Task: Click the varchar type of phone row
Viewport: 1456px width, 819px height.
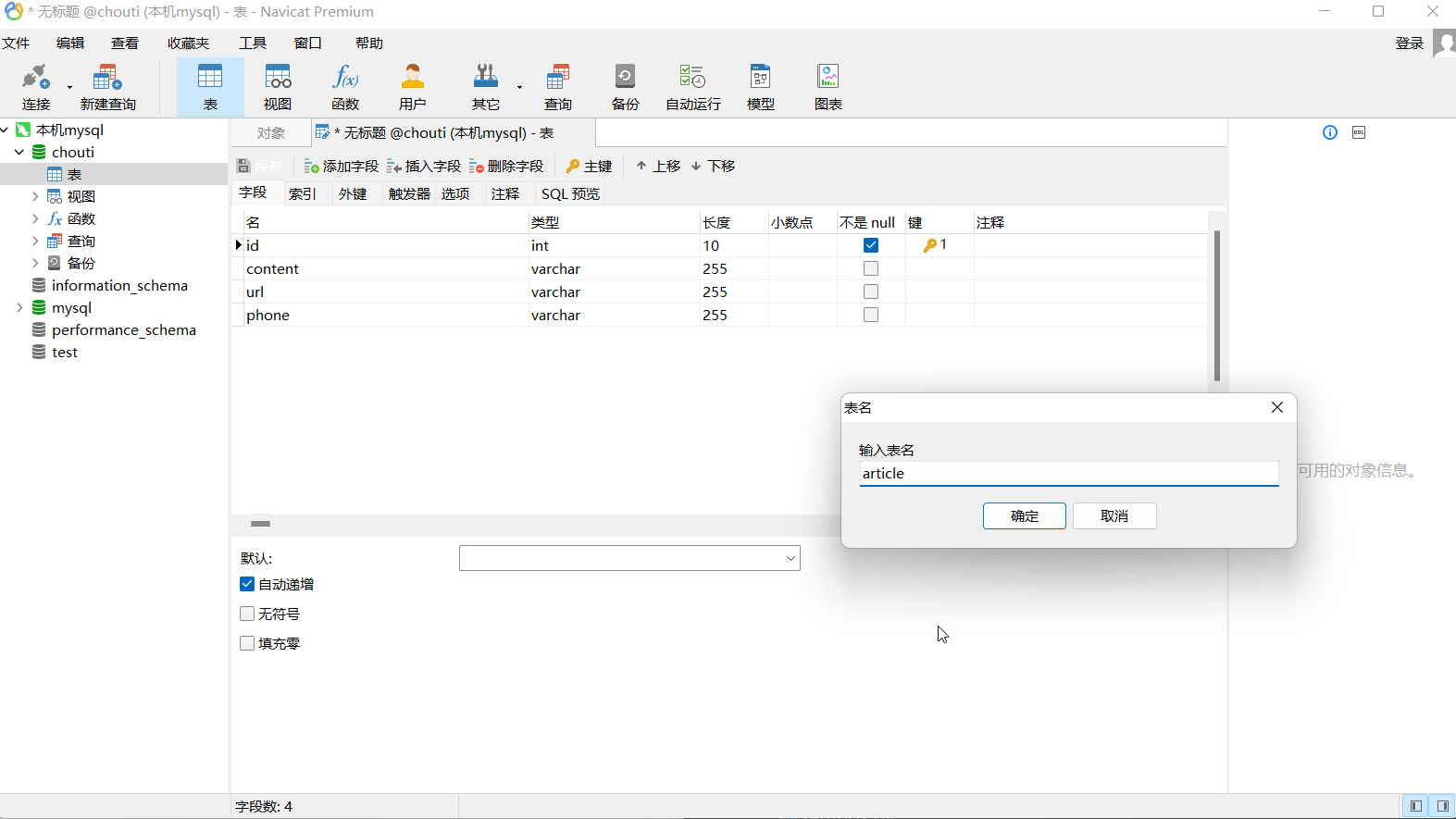Action: click(555, 315)
